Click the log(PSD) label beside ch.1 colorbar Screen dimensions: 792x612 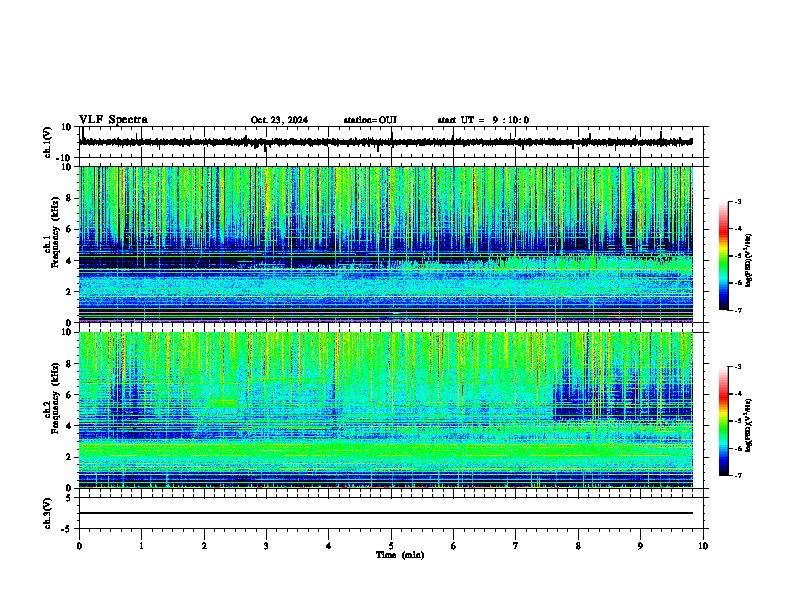pos(748,261)
